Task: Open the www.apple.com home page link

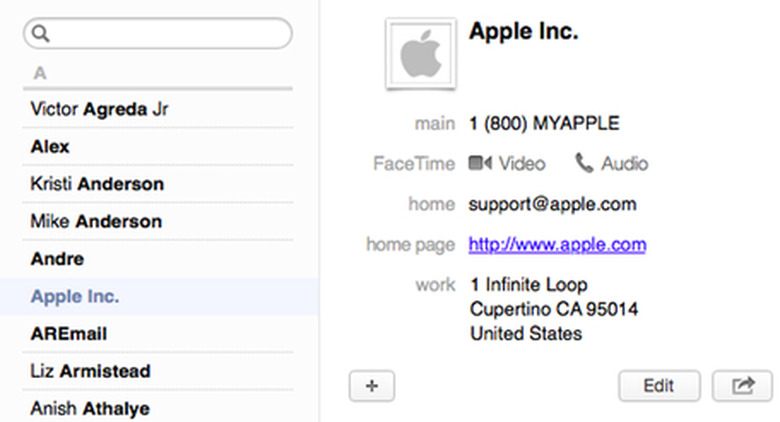Action: pos(557,245)
